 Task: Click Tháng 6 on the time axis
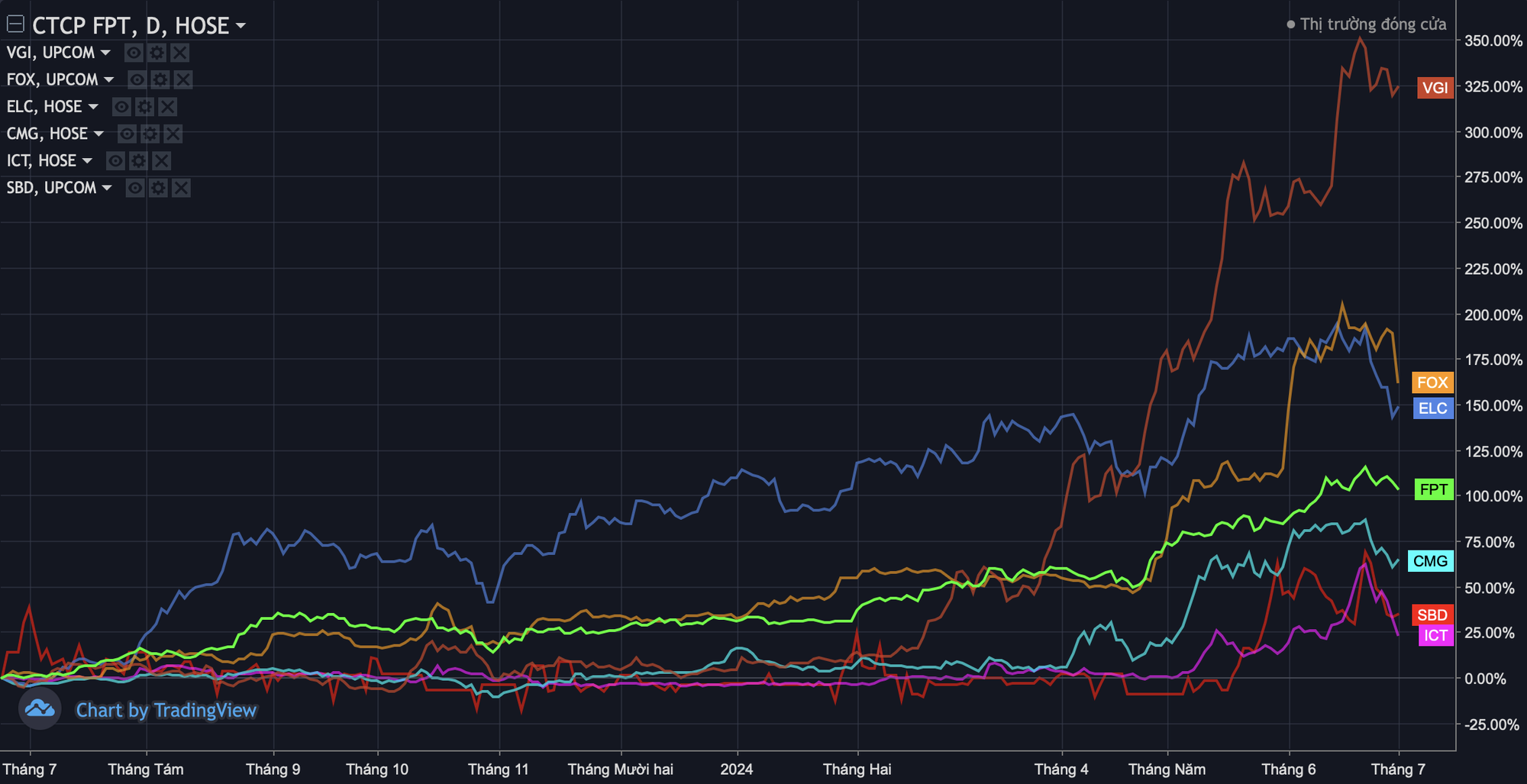[x=1289, y=769]
